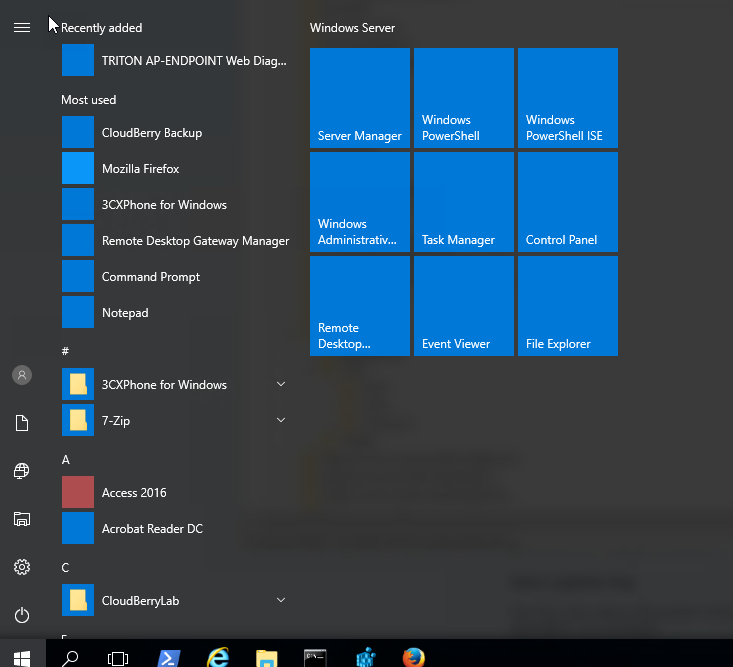This screenshot has height=667, width=733.
Task: Click the taskbar search magnifier
Action: [x=71, y=657]
